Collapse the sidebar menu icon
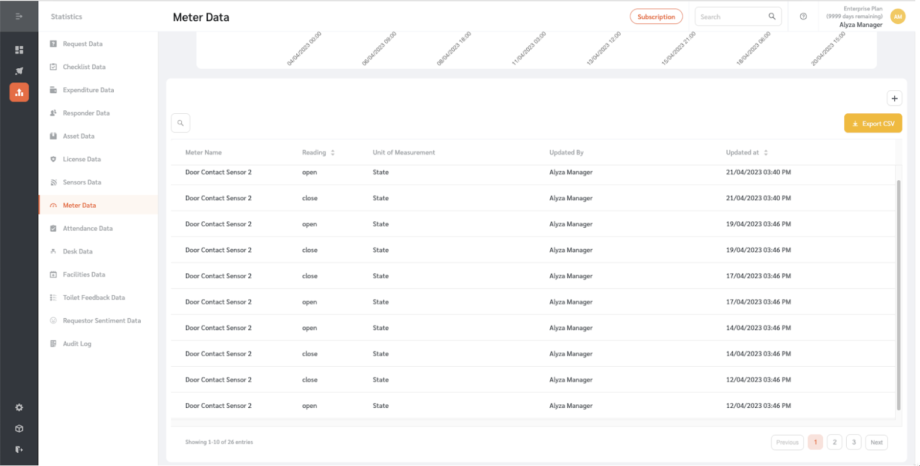 19,16
